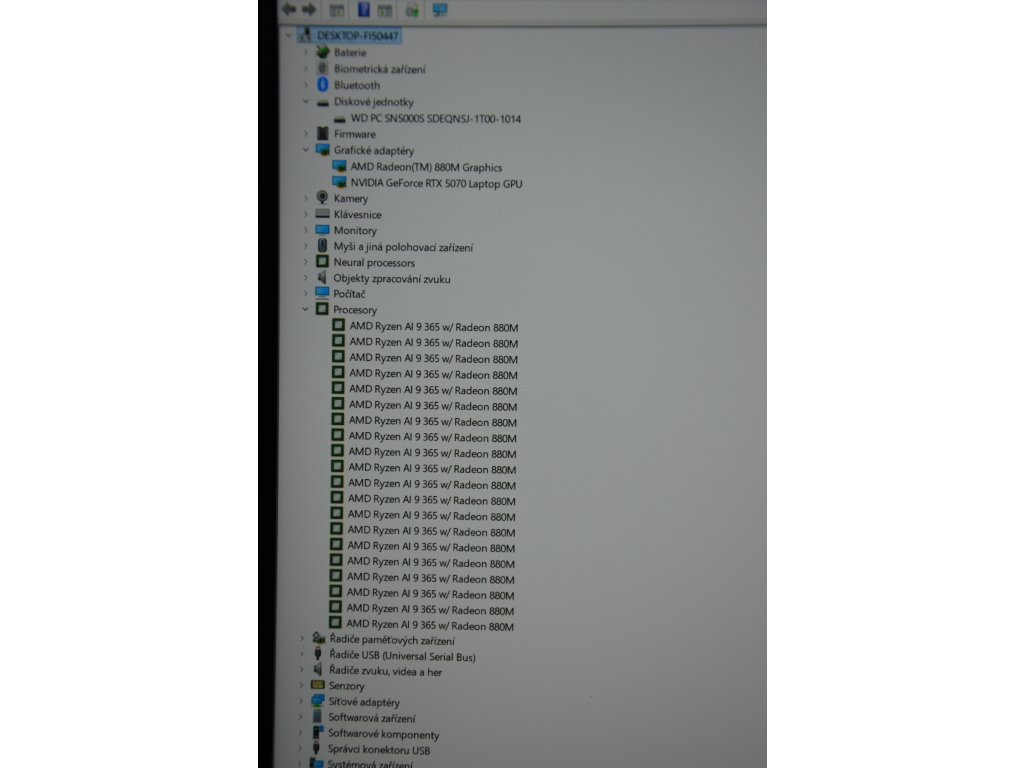This screenshot has height=768, width=1024.
Task: Select Řadiče USB (Universal Serial Bus) label
Action: tap(402, 656)
